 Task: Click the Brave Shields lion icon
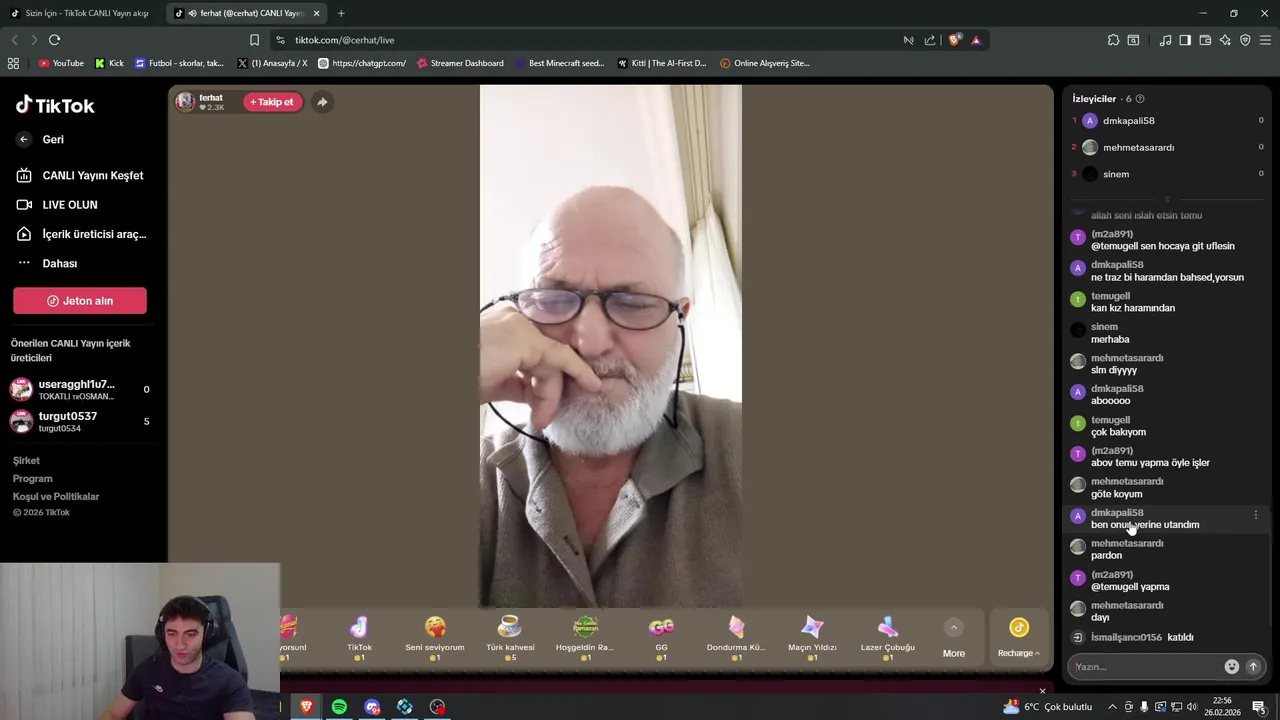pos(955,40)
